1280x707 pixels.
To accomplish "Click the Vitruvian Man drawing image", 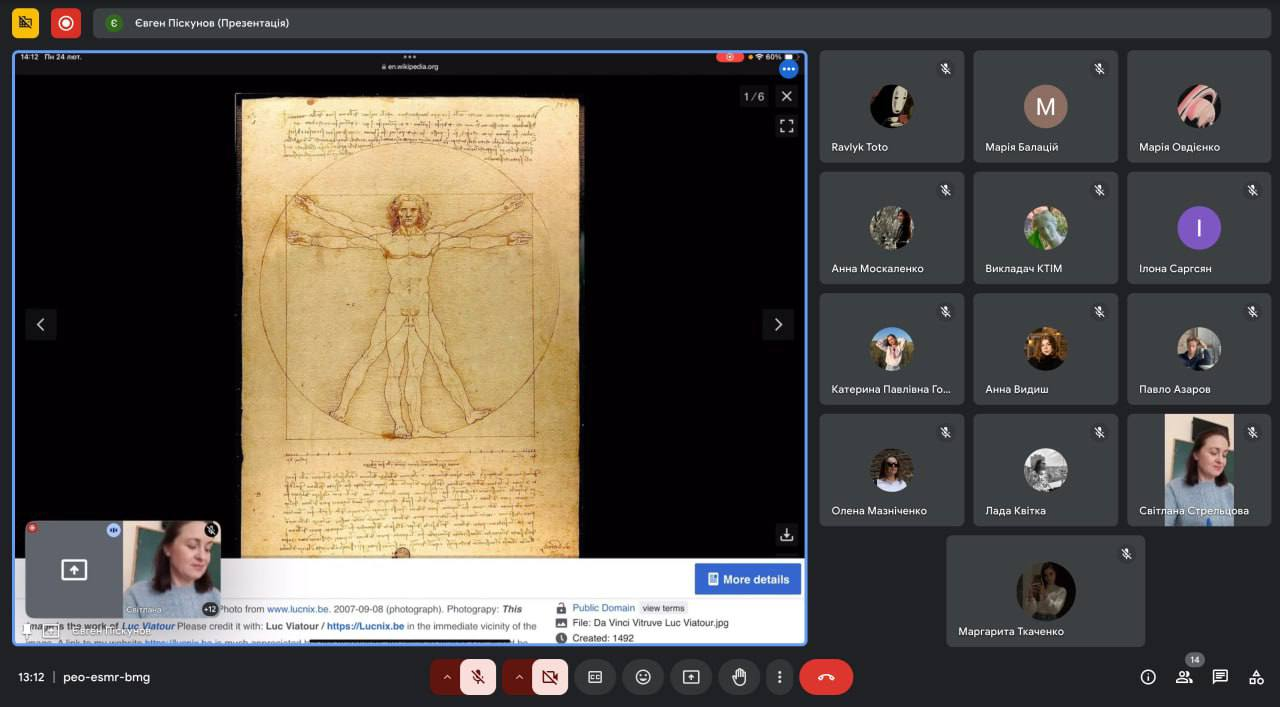I will click(x=409, y=326).
